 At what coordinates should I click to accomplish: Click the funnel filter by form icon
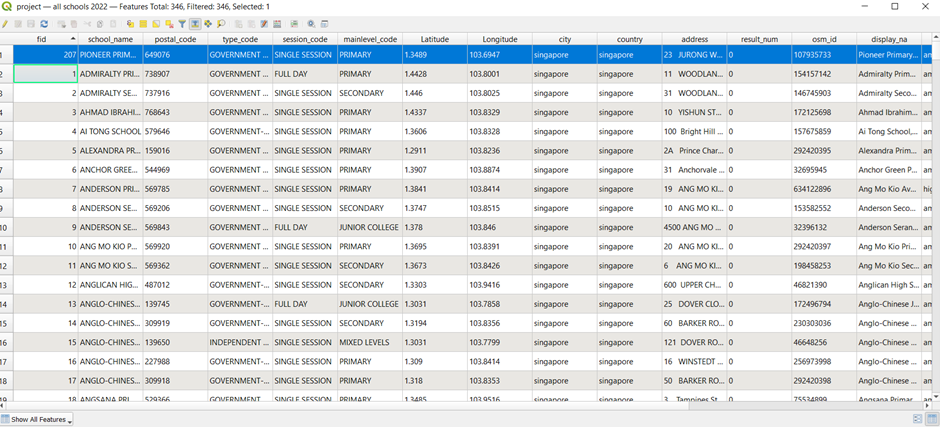tap(182, 24)
